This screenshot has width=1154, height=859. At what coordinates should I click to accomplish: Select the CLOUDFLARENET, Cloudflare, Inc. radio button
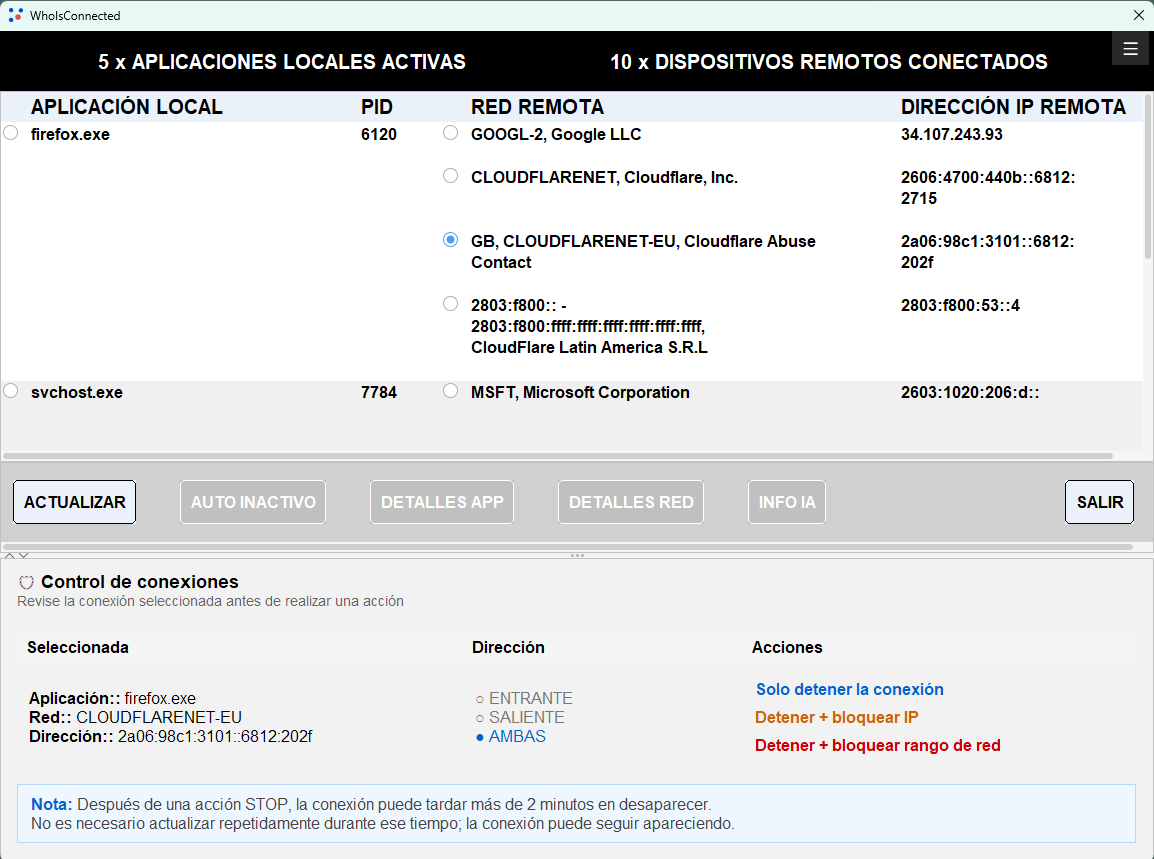[x=450, y=176]
